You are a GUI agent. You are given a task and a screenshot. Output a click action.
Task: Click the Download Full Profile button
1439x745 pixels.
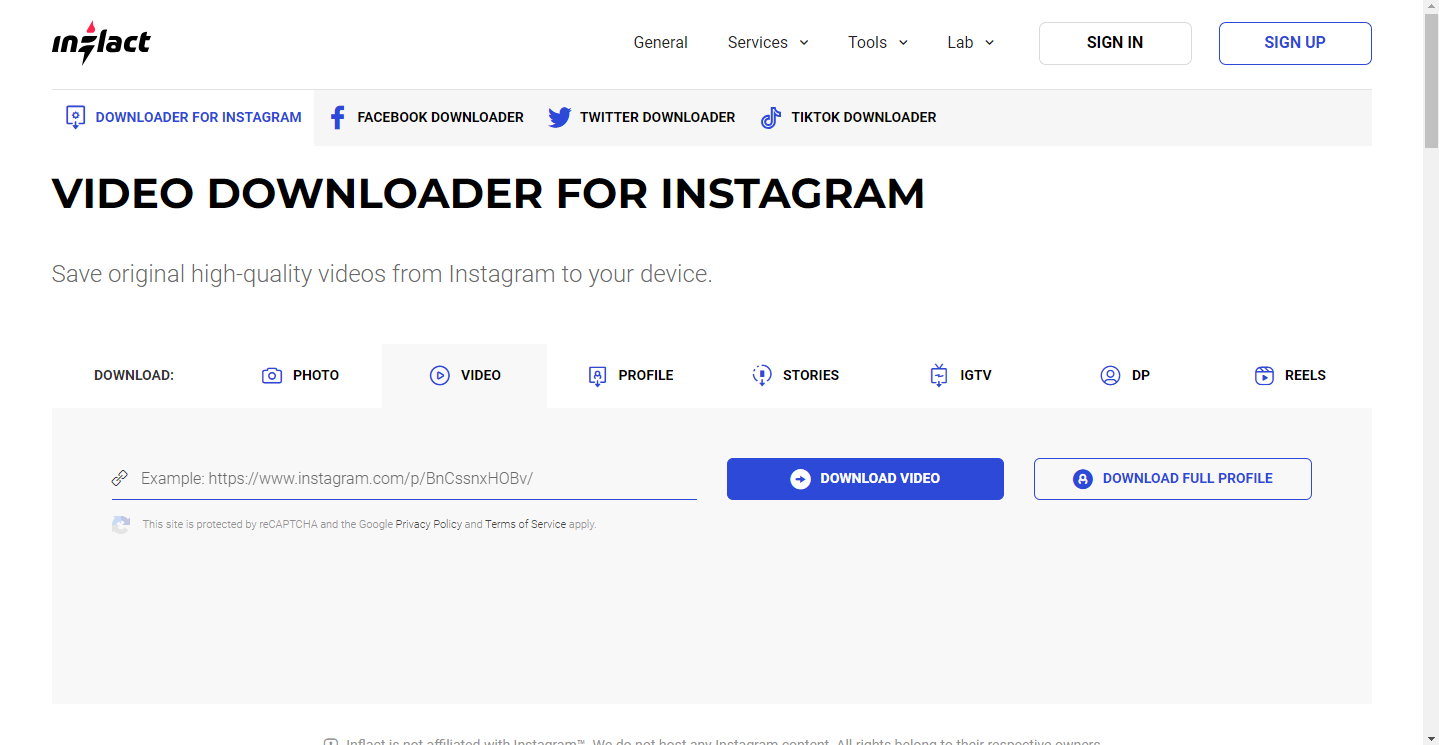coord(1173,479)
